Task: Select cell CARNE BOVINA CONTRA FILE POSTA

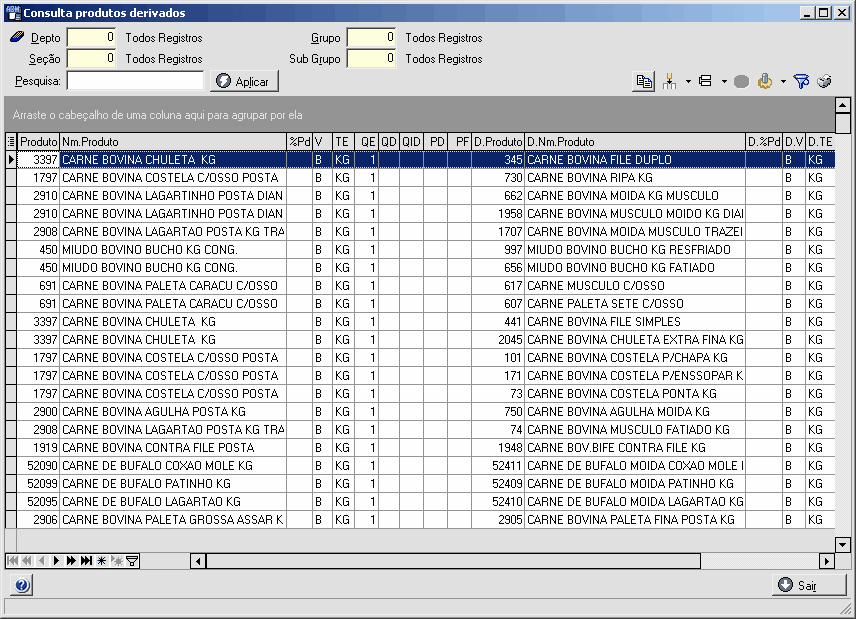Action: [x=173, y=448]
